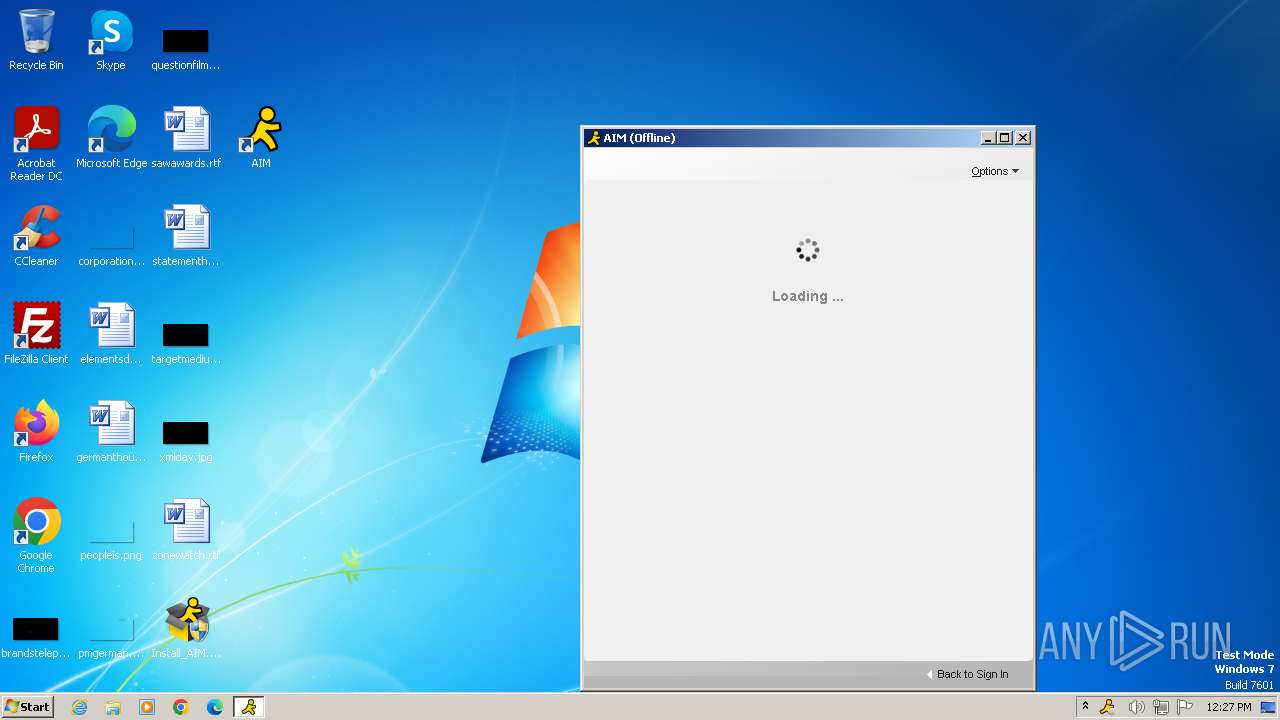Image resolution: width=1280 pixels, height=720 pixels.
Task: Launch Microsoft Edge from desktop
Action: pyautogui.click(x=111, y=138)
